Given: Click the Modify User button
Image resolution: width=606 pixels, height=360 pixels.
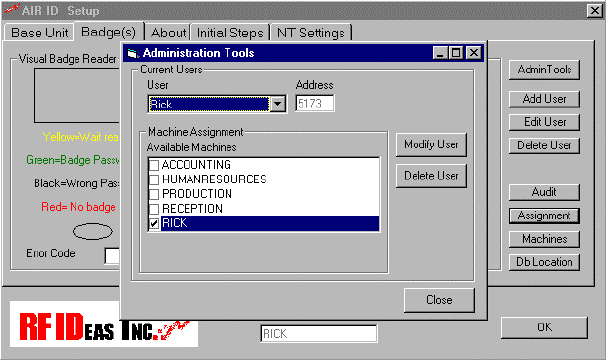Looking at the screenshot, I should point(431,145).
